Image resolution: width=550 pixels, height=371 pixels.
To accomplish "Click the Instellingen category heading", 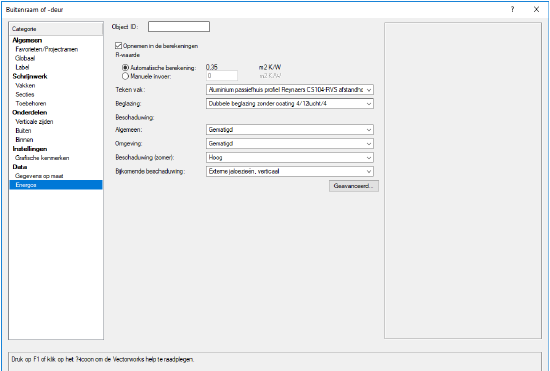I will pos(30,149).
